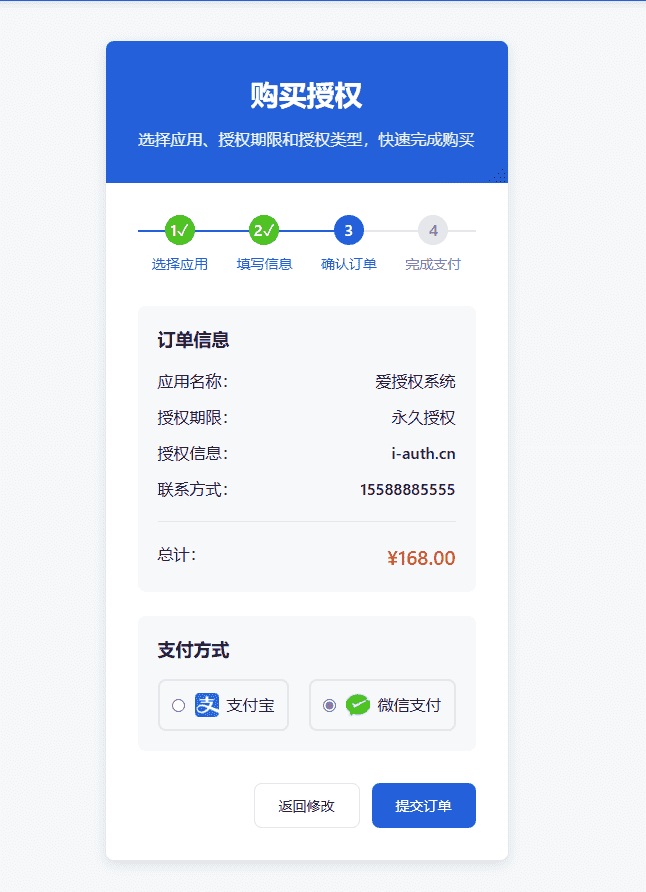
Task: Click the blue step 3 circle
Action: click(x=349, y=230)
